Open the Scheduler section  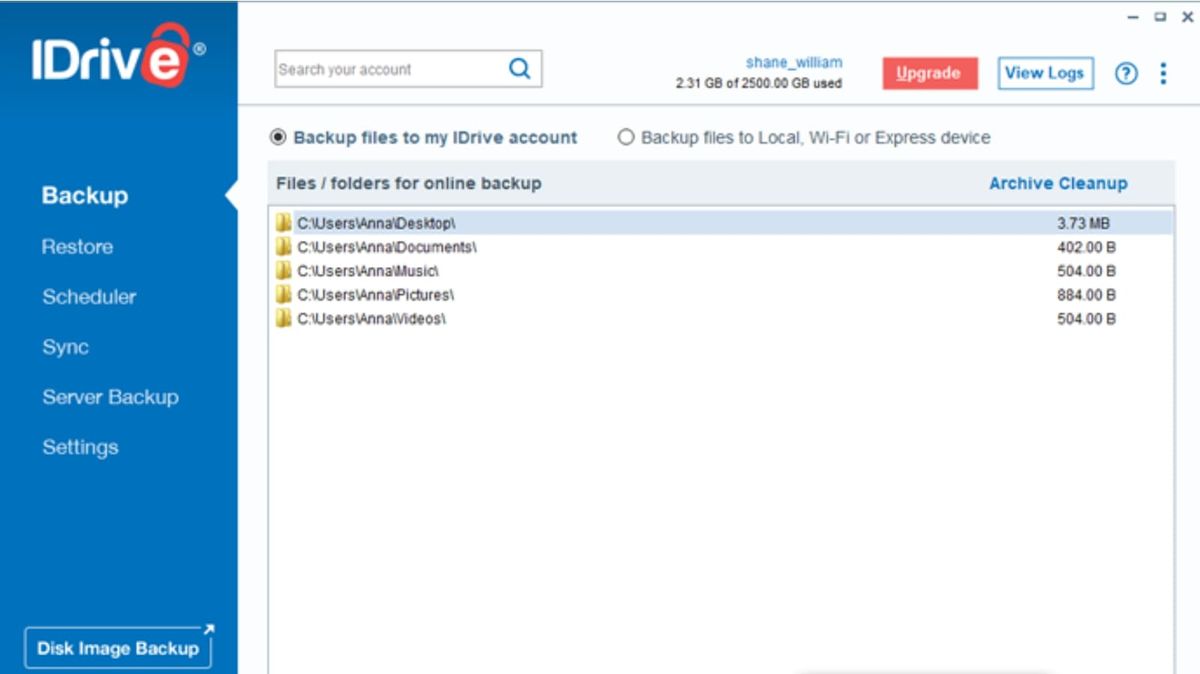(89, 297)
